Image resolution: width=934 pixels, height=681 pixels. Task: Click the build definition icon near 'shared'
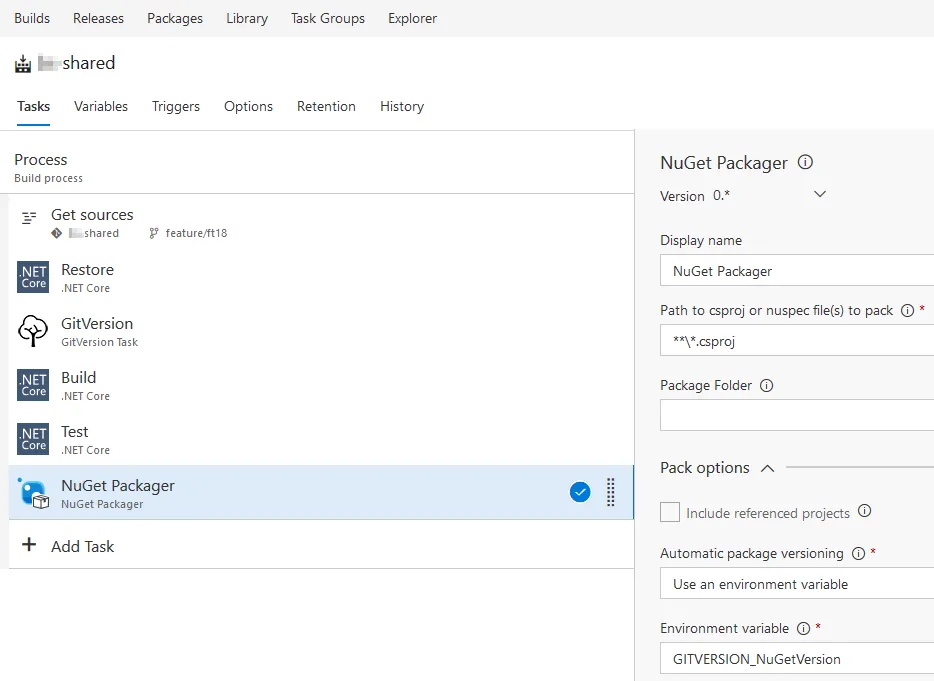pos(23,64)
